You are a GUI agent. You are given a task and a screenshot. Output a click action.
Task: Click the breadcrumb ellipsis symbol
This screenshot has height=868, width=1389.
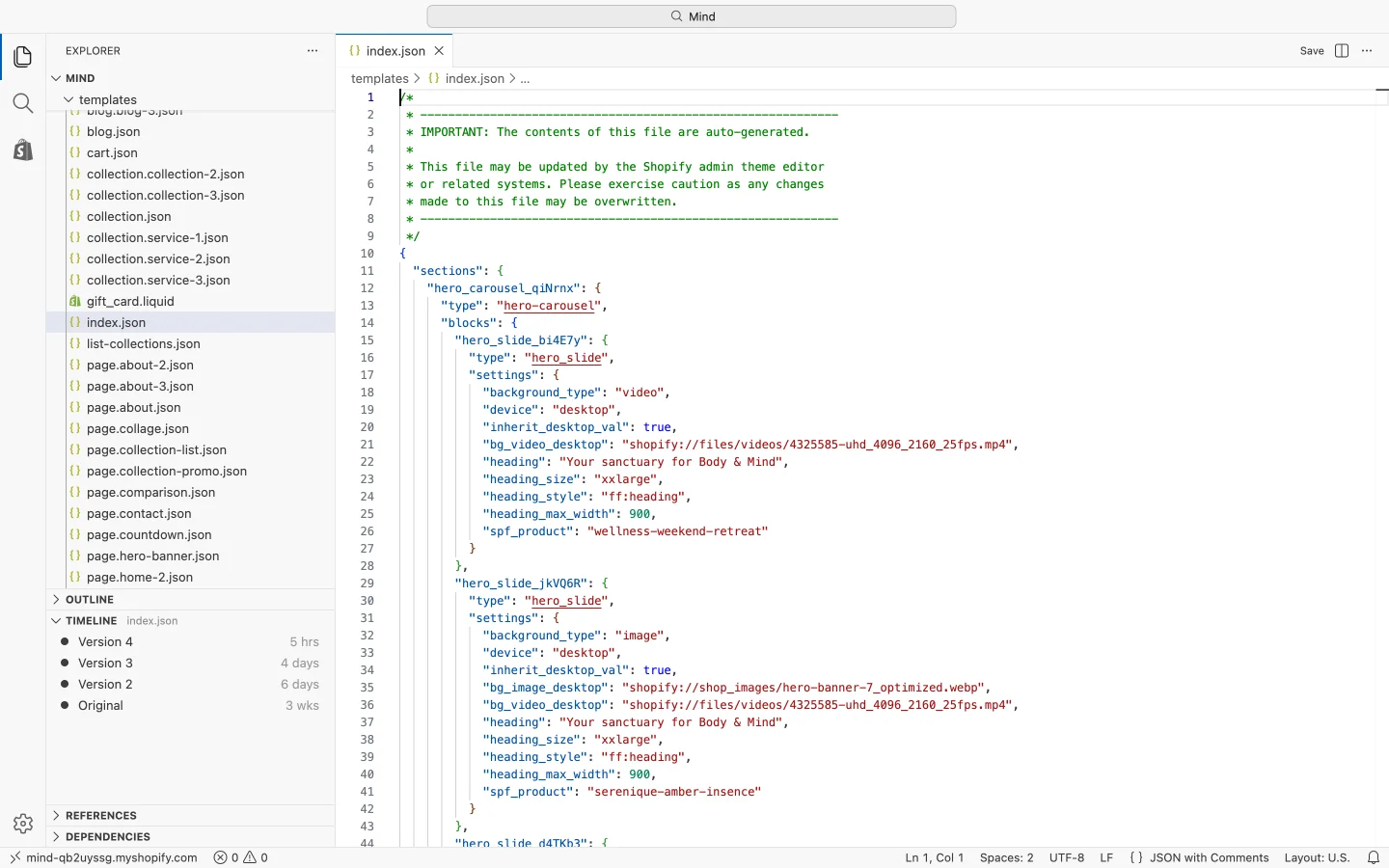pyautogui.click(x=525, y=79)
